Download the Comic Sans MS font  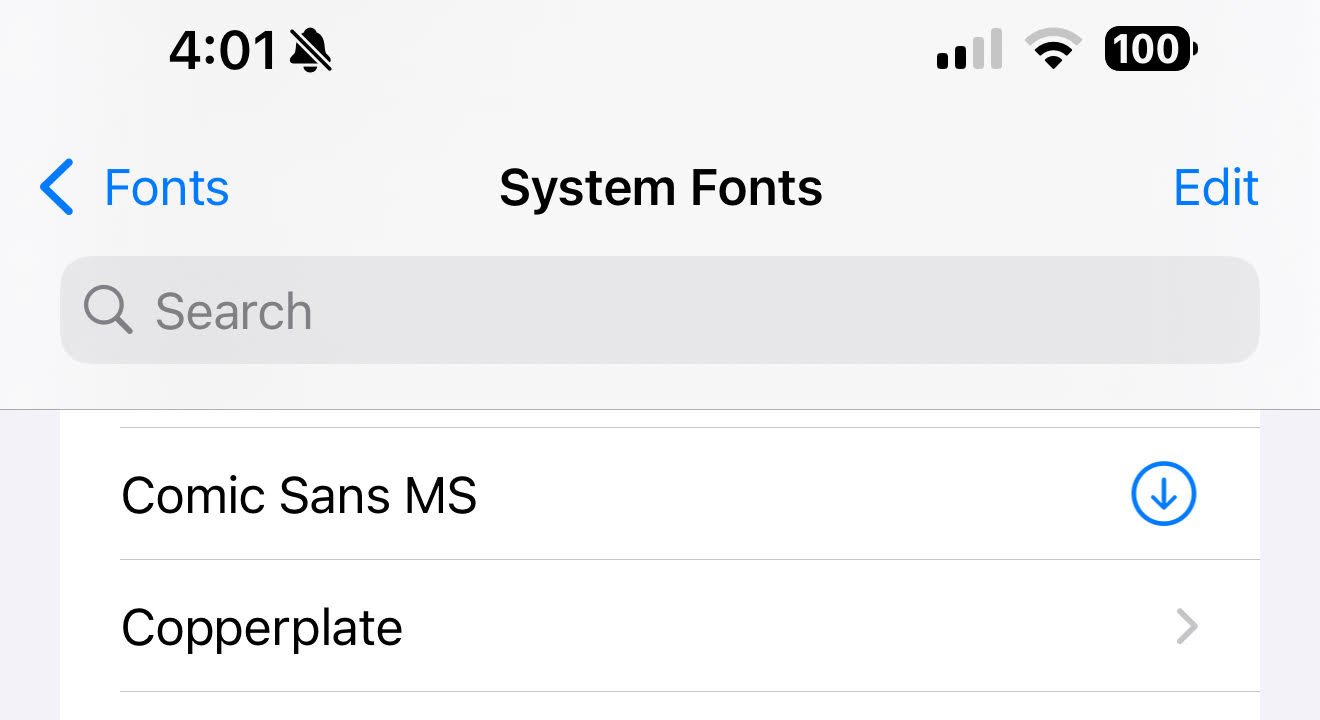(1163, 494)
